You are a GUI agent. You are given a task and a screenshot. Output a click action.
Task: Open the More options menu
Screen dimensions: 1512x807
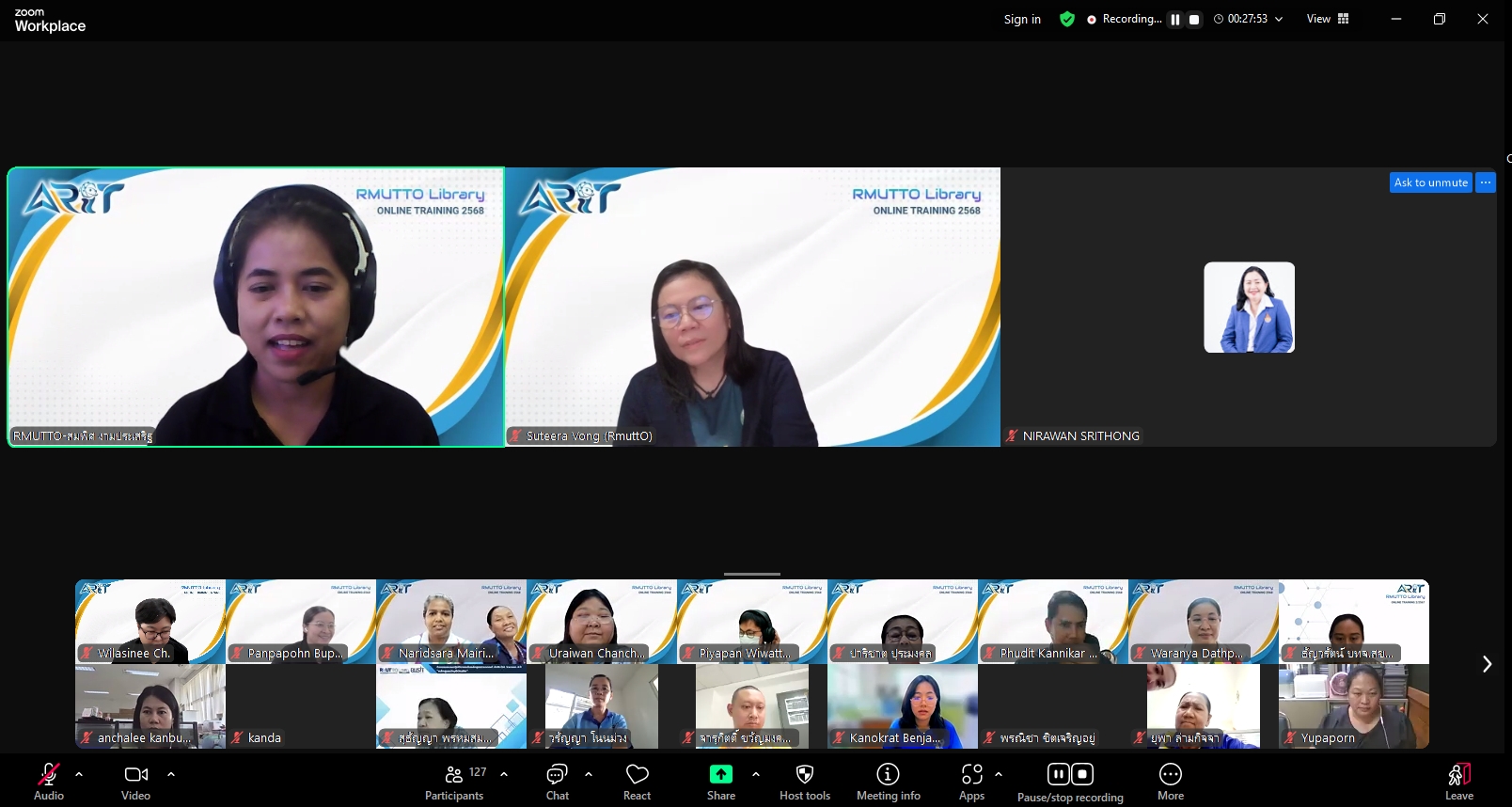[1171, 782]
